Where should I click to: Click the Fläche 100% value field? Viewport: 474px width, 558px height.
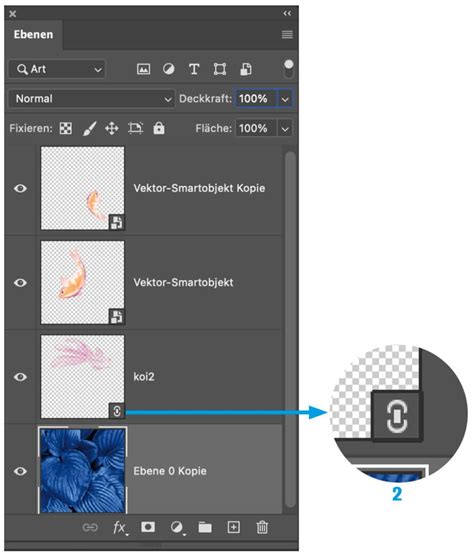[x=256, y=128]
